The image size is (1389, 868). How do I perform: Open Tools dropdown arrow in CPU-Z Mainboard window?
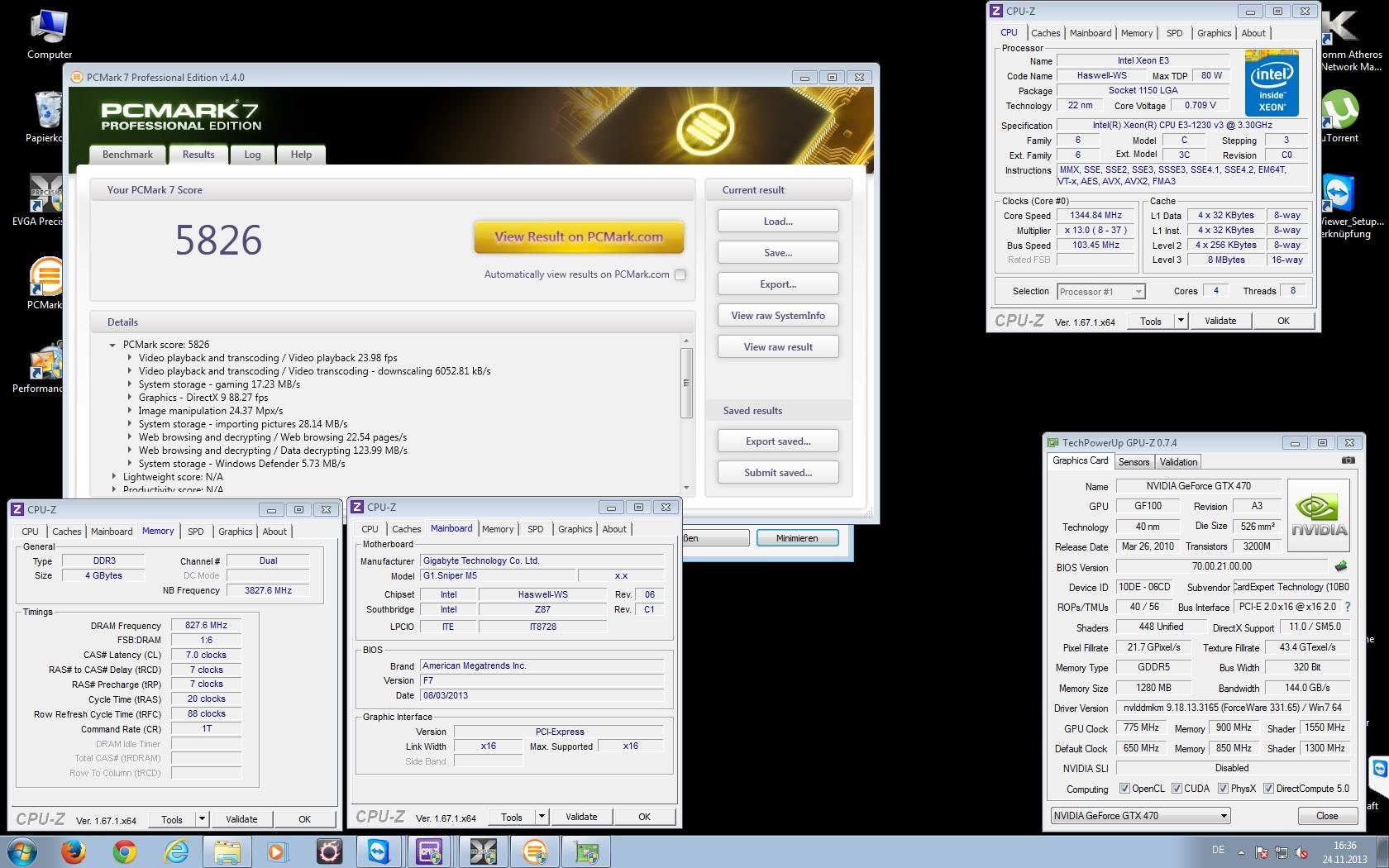[x=542, y=817]
